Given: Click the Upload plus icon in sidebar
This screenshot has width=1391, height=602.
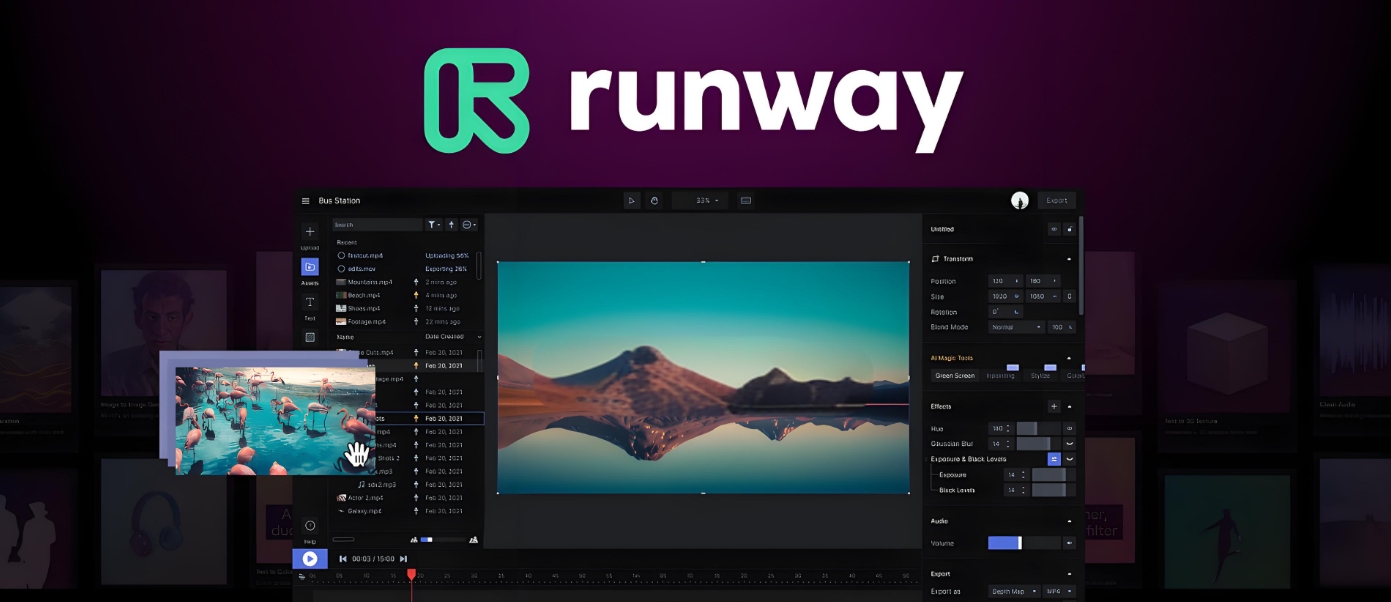Looking at the screenshot, I should (x=310, y=232).
